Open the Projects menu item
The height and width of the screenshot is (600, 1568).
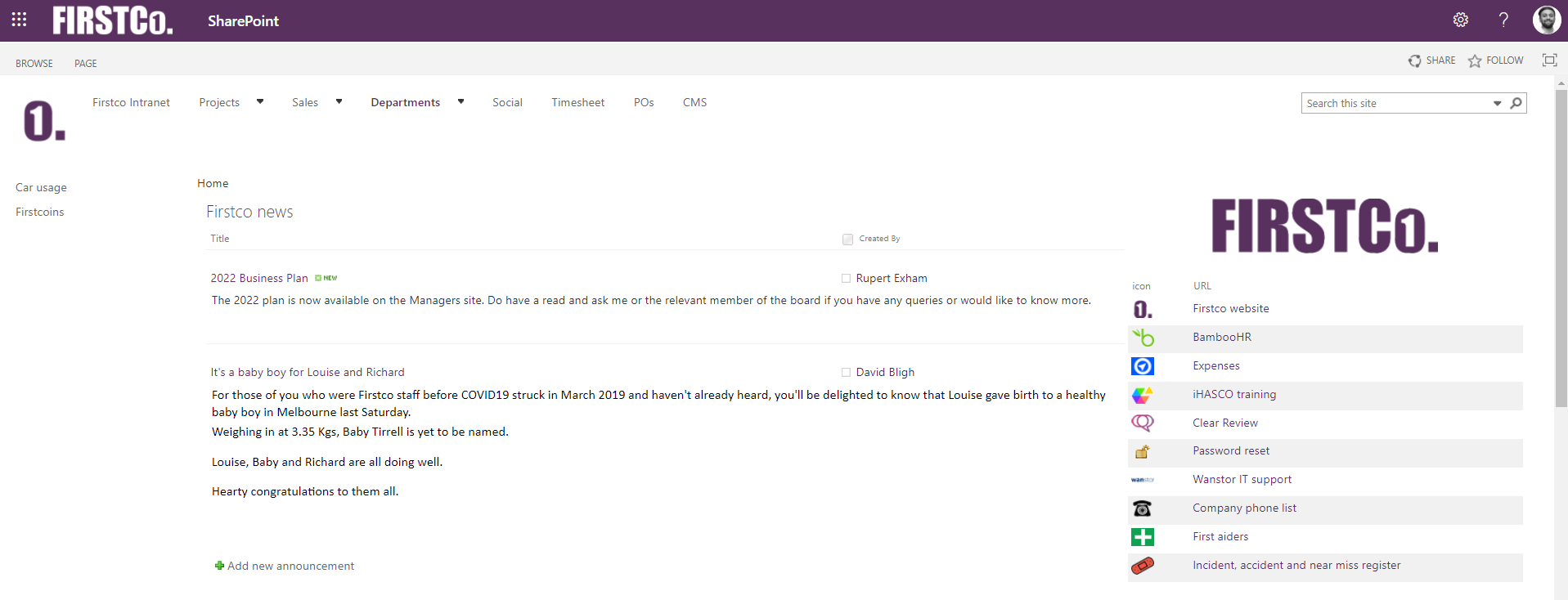pyautogui.click(x=219, y=102)
